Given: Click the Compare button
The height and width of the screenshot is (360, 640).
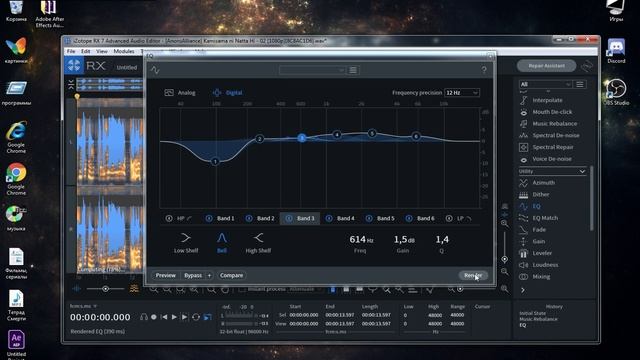Looking at the screenshot, I should (x=231, y=276).
